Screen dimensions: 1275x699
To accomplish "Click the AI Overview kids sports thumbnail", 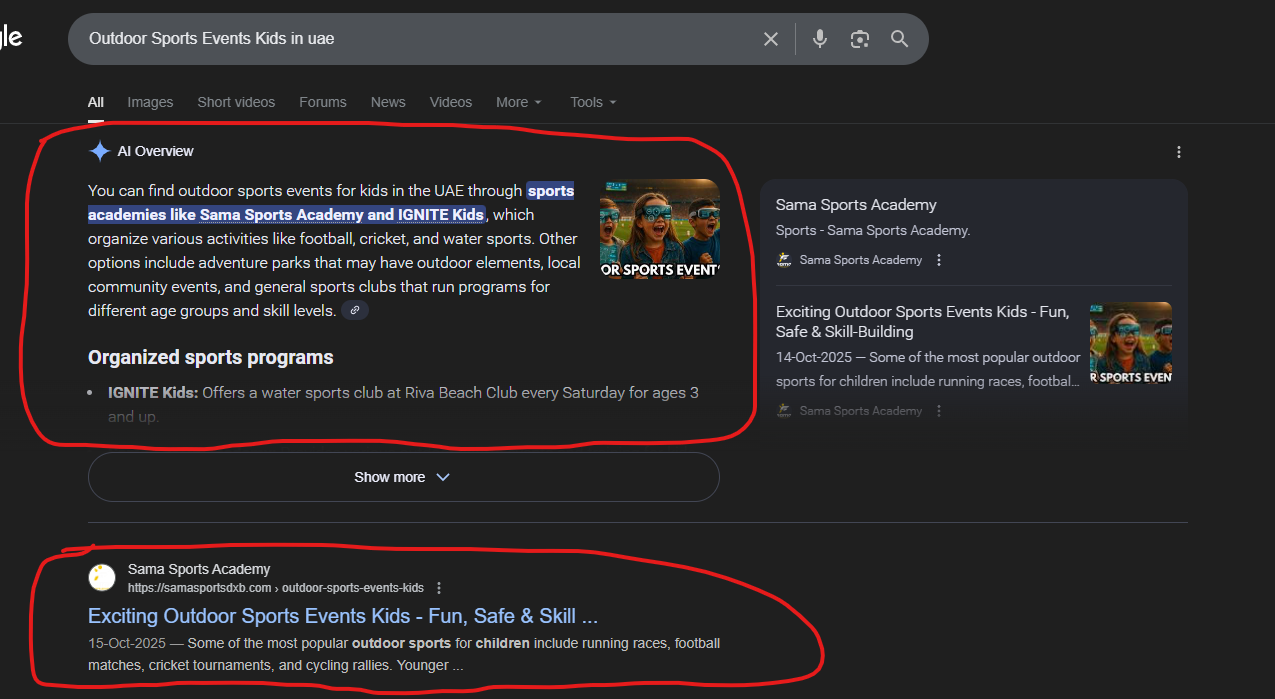I will pyautogui.click(x=659, y=229).
